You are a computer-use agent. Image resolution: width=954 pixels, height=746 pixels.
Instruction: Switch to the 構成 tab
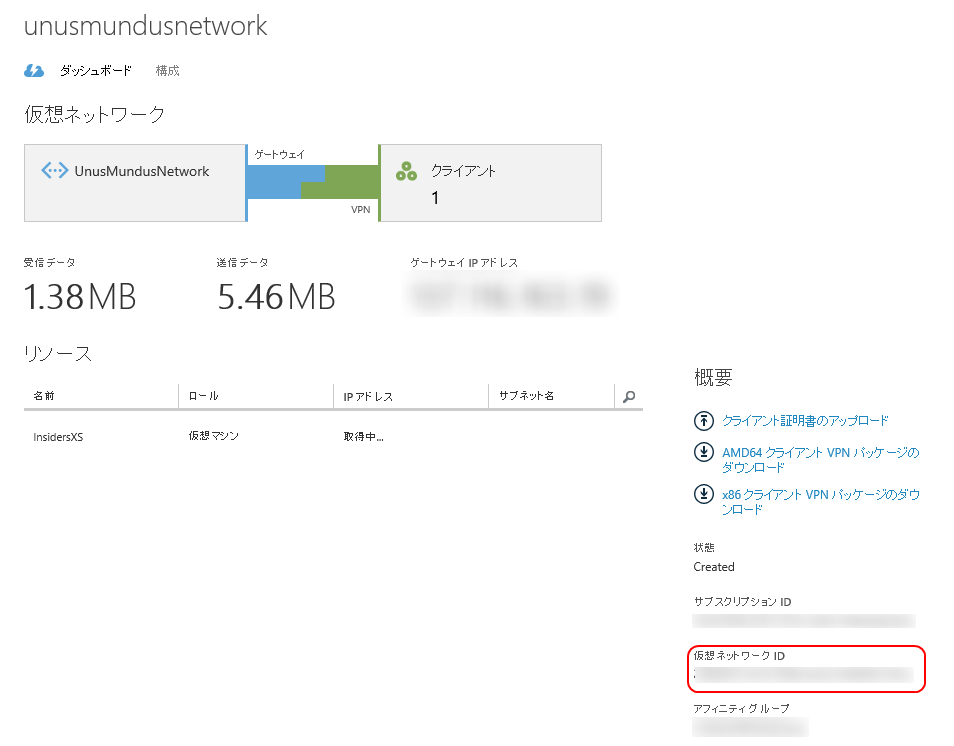[x=168, y=71]
